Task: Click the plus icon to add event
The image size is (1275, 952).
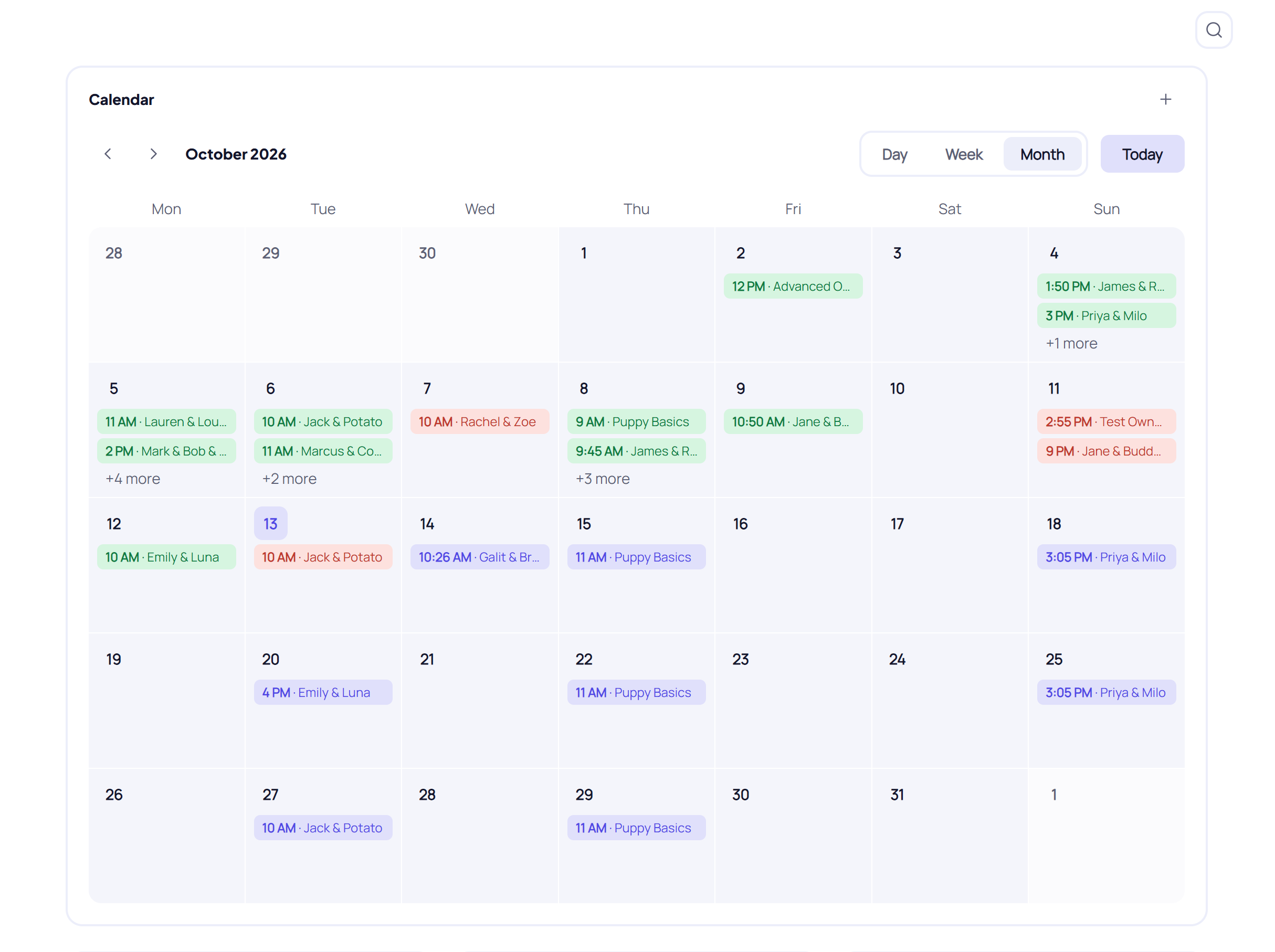Action: (1165, 100)
